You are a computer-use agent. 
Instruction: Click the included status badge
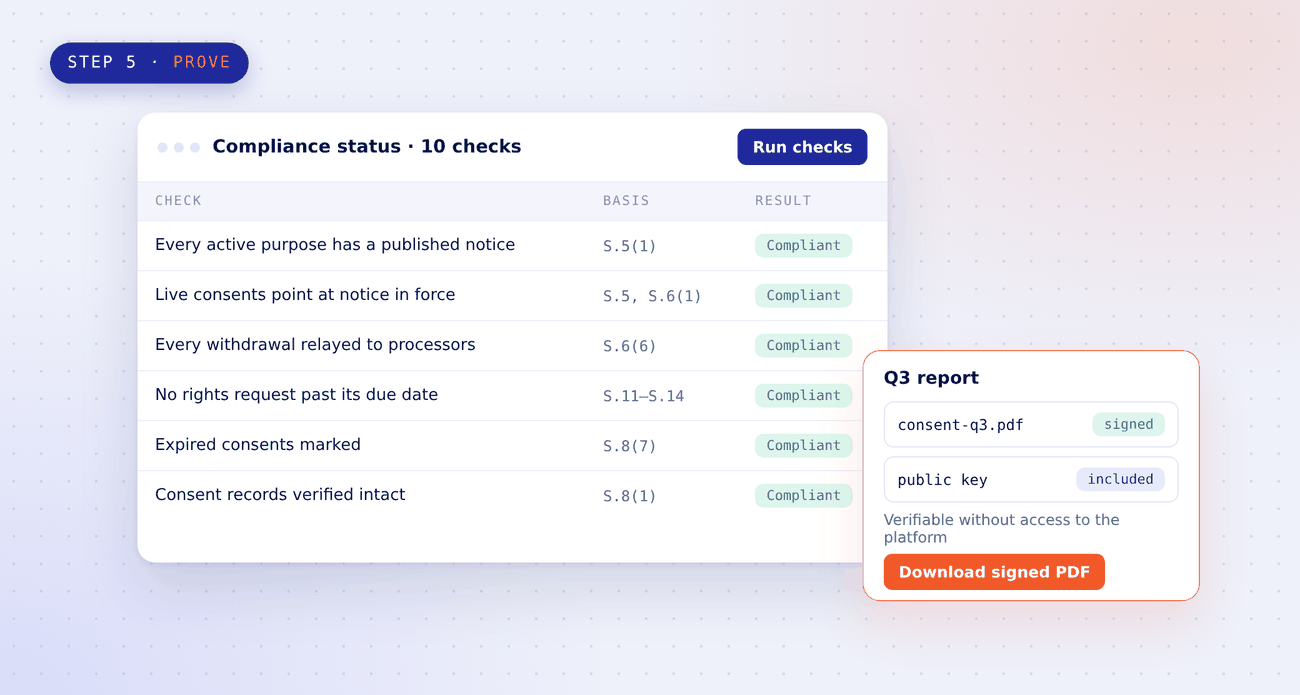(x=1121, y=479)
